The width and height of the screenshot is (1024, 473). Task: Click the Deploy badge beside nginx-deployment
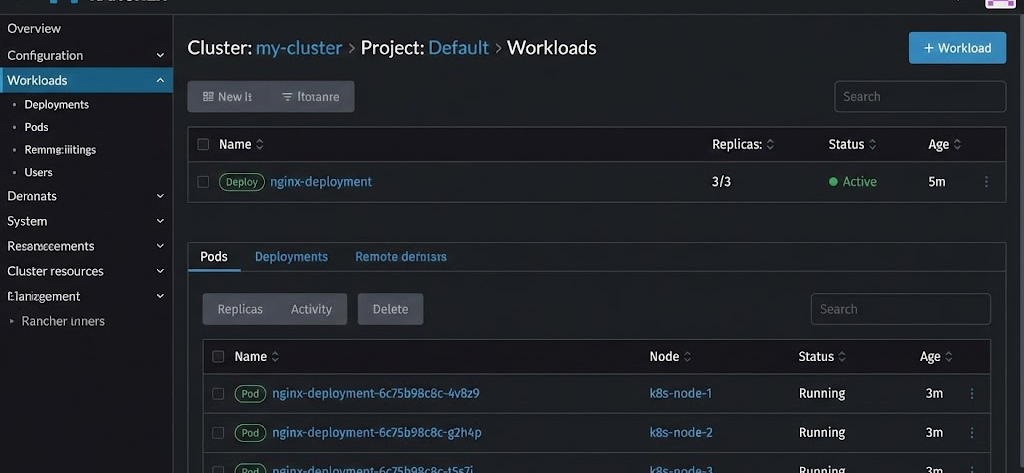pos(241,182)
